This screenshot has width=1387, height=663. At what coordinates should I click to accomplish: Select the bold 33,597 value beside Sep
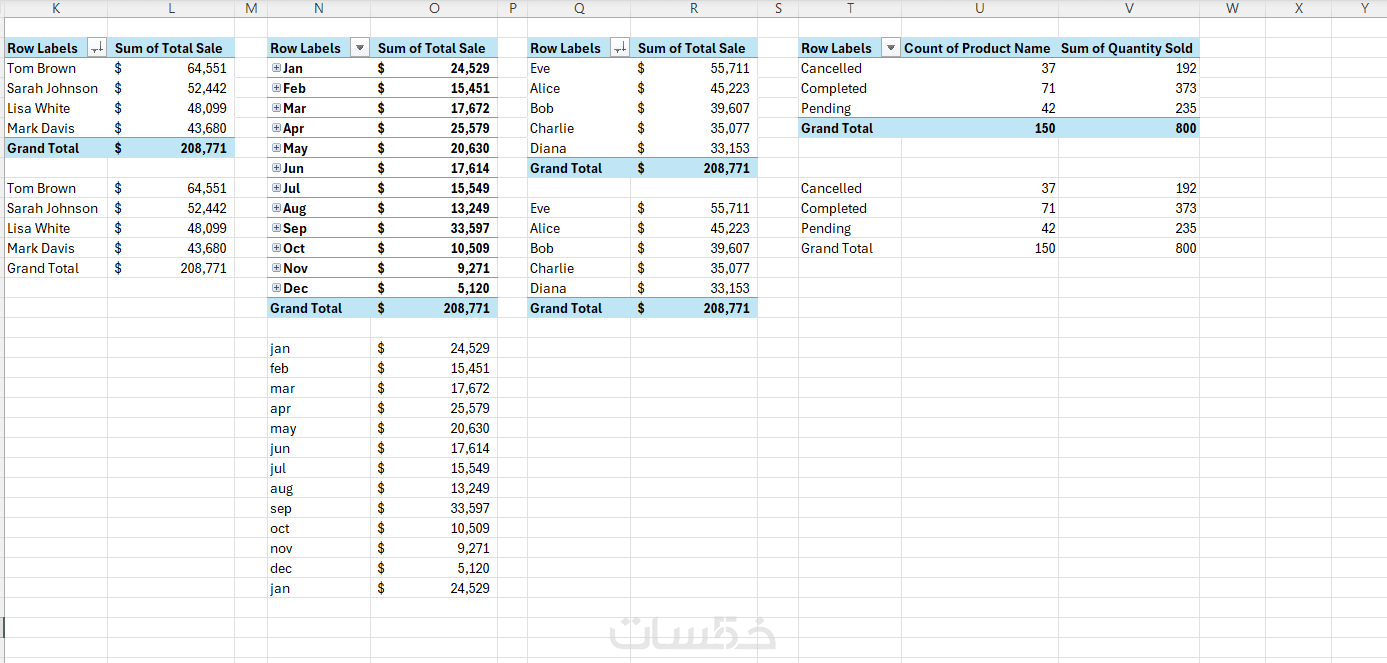tap(434, 228)
